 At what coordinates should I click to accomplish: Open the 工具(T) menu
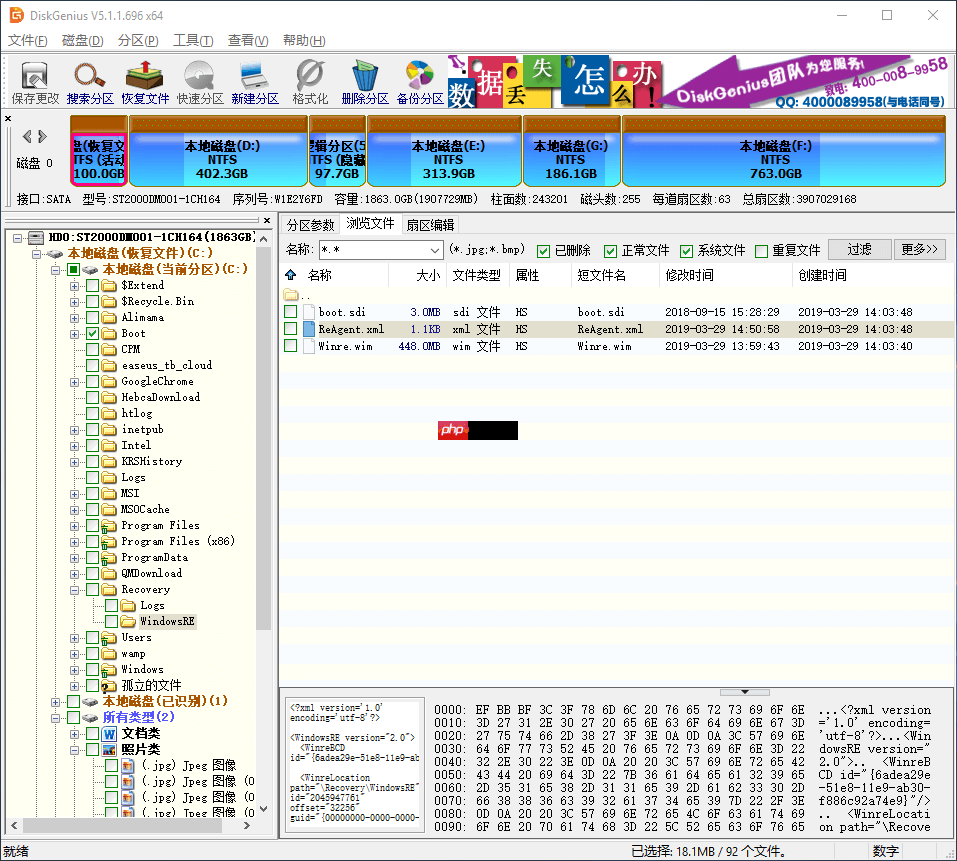coord(192,41)
